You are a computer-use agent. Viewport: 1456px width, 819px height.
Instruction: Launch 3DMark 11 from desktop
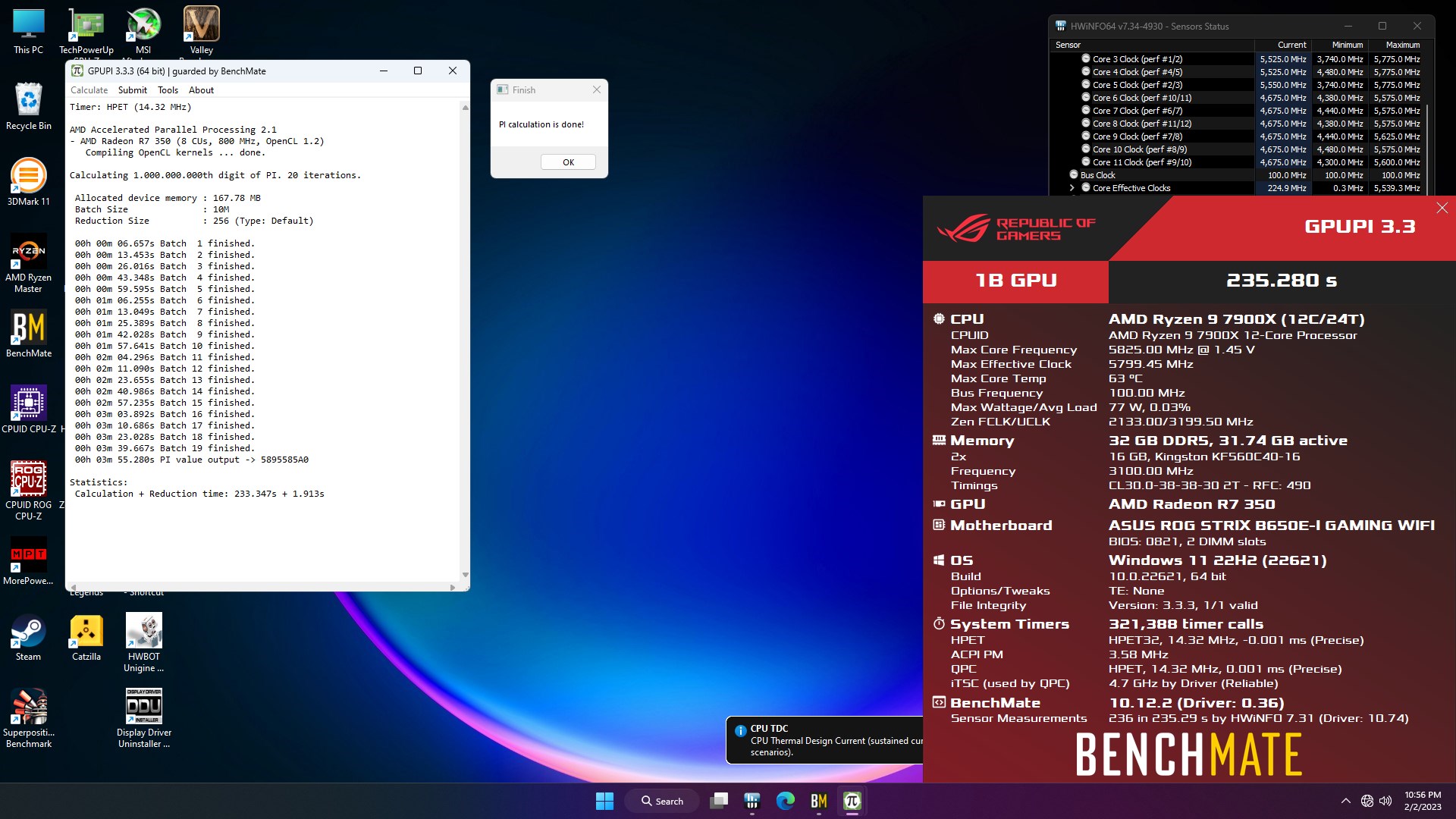click(28, 182)
